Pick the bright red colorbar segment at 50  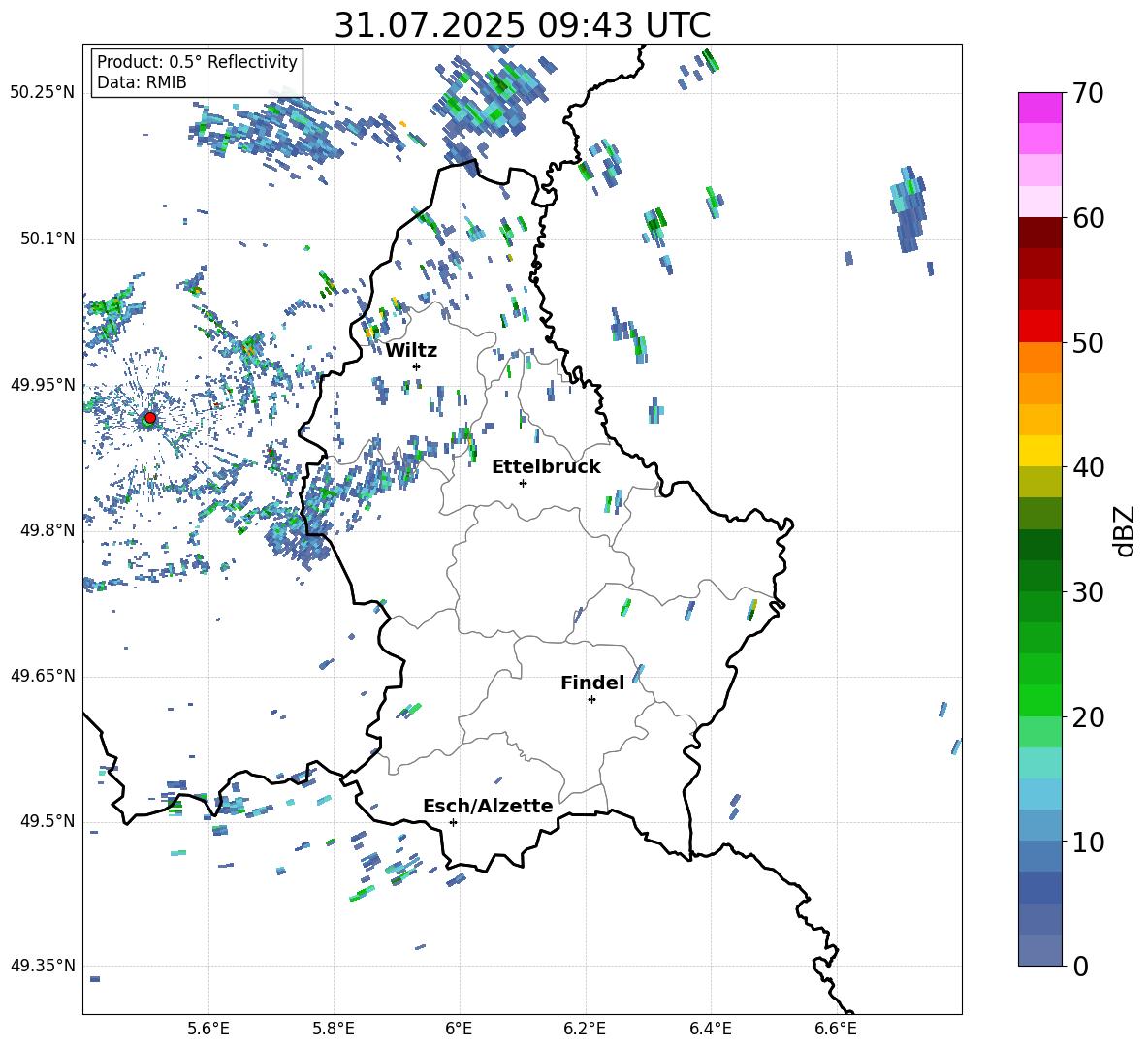[x=1039, y=327]
